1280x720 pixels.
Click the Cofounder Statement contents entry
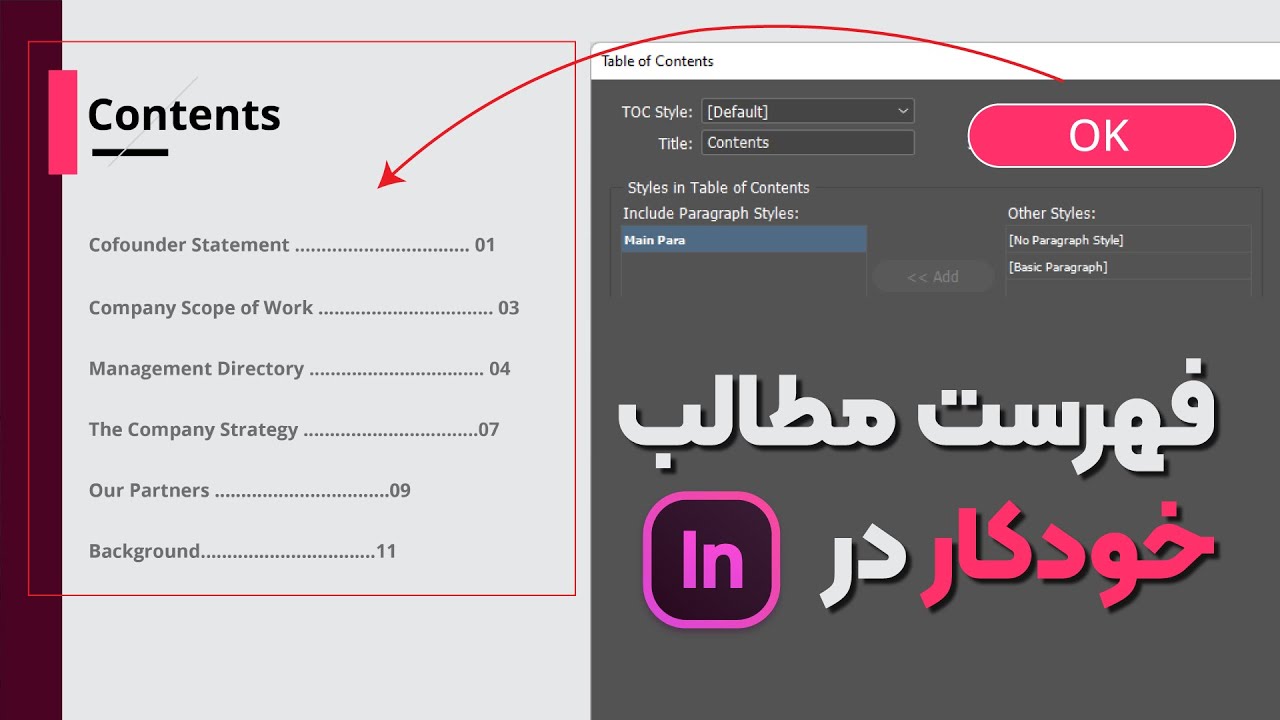[x=292, y=245]
